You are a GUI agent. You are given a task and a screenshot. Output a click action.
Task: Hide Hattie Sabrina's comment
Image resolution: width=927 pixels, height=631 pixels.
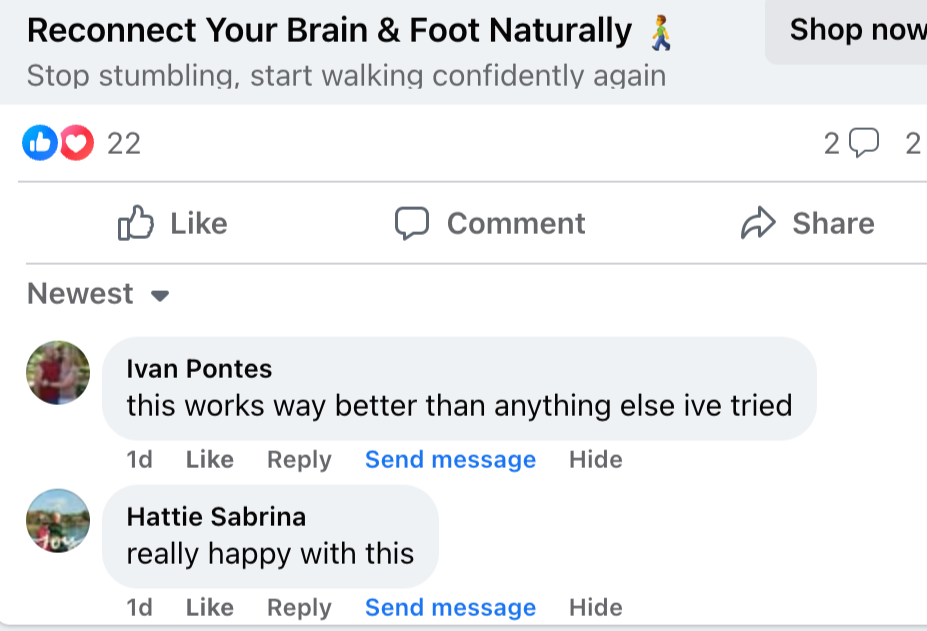pos(596,608)
